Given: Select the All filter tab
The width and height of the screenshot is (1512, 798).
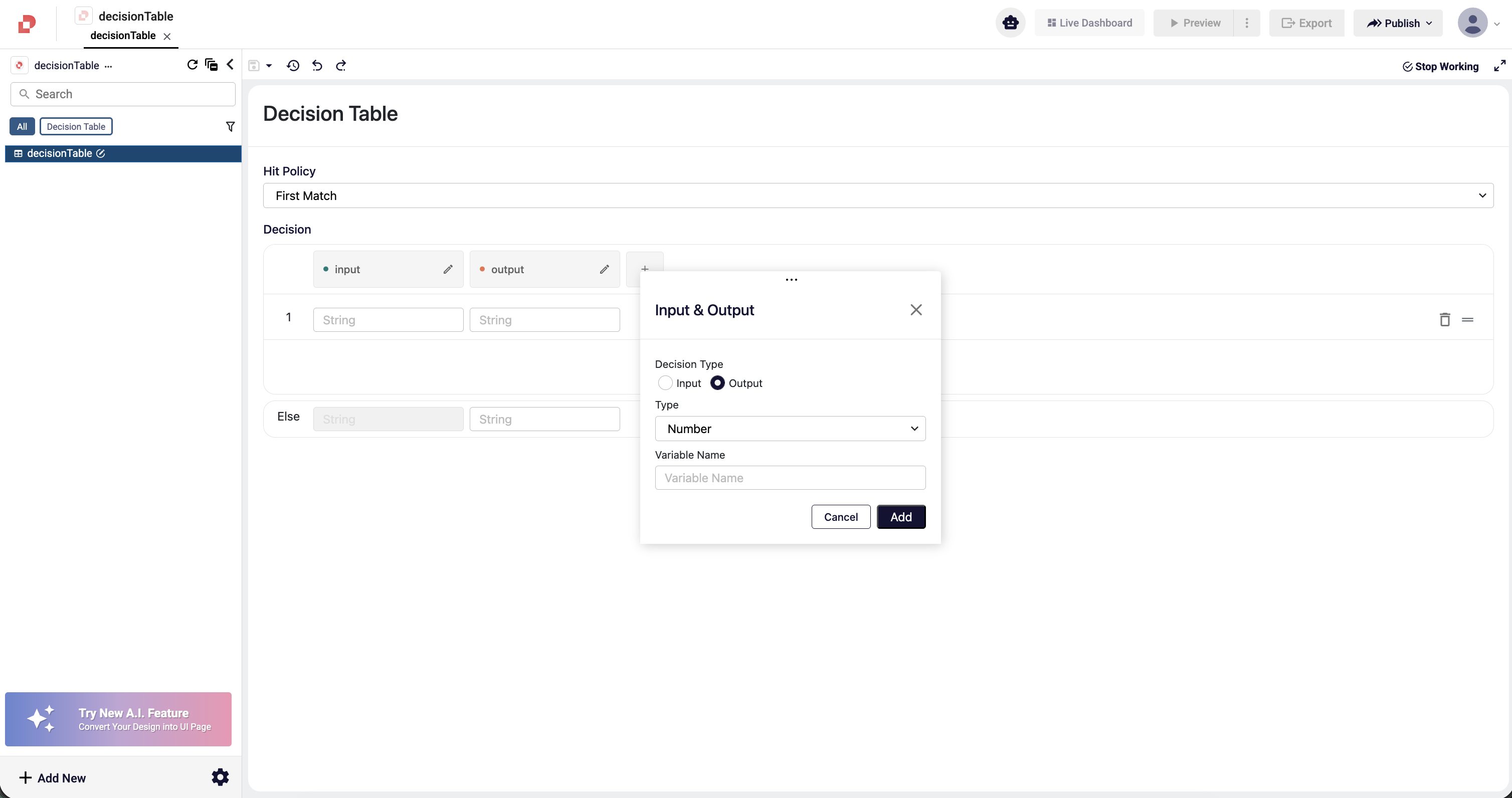Looking at the screenshot, I should 22,127.
